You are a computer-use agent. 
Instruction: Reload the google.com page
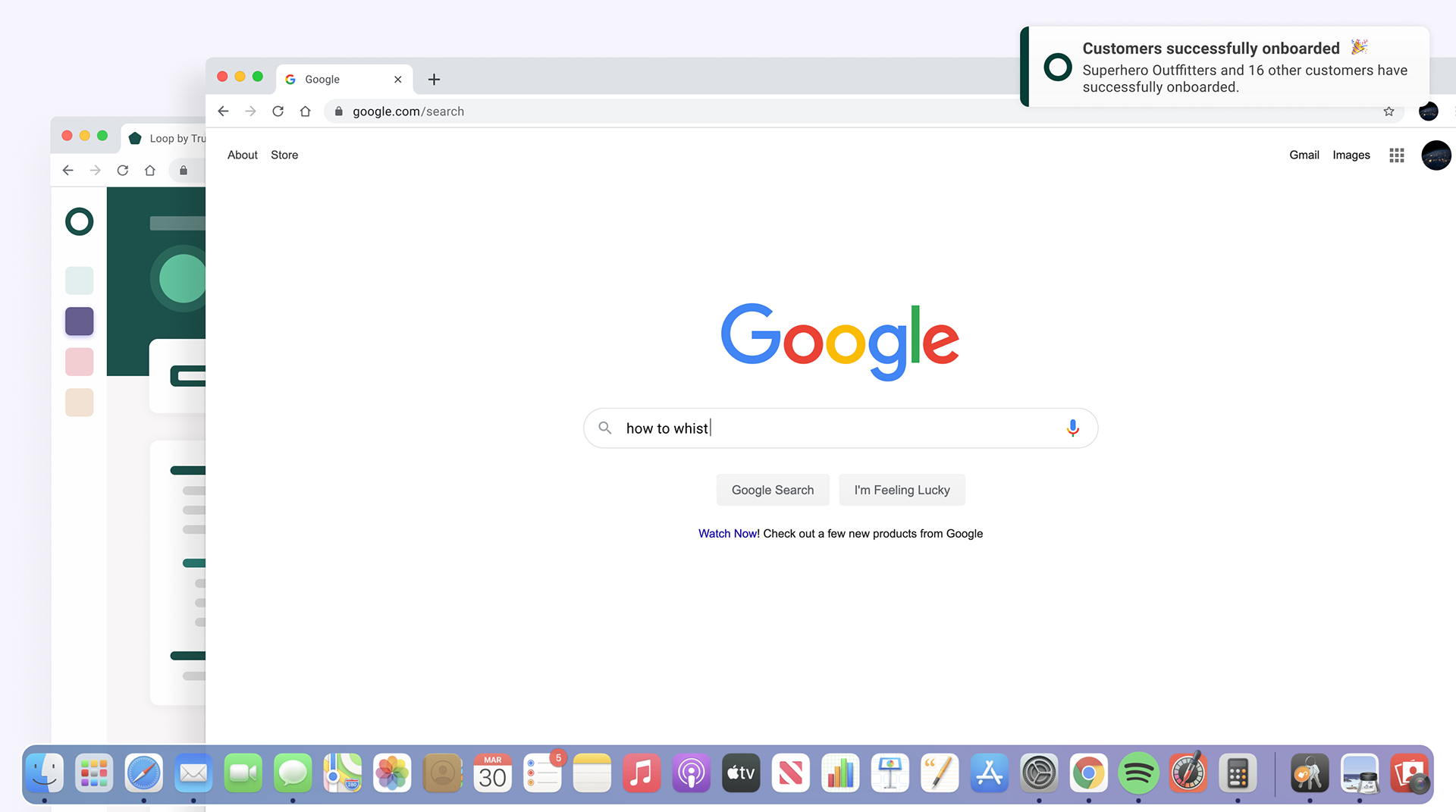point(278,111)
